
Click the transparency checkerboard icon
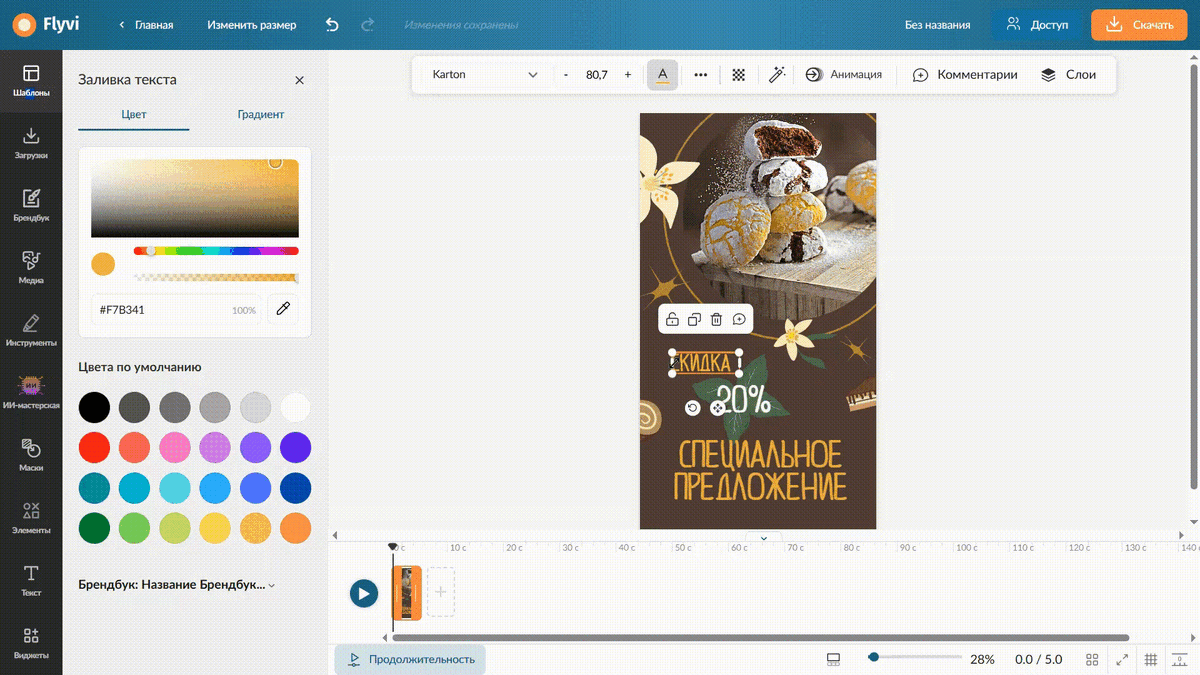point(738,75)
